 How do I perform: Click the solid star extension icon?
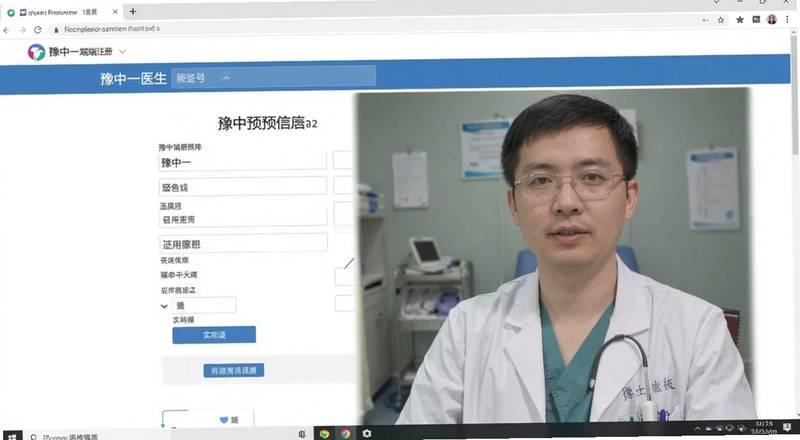pyautogui.click(x=740, y=20)
